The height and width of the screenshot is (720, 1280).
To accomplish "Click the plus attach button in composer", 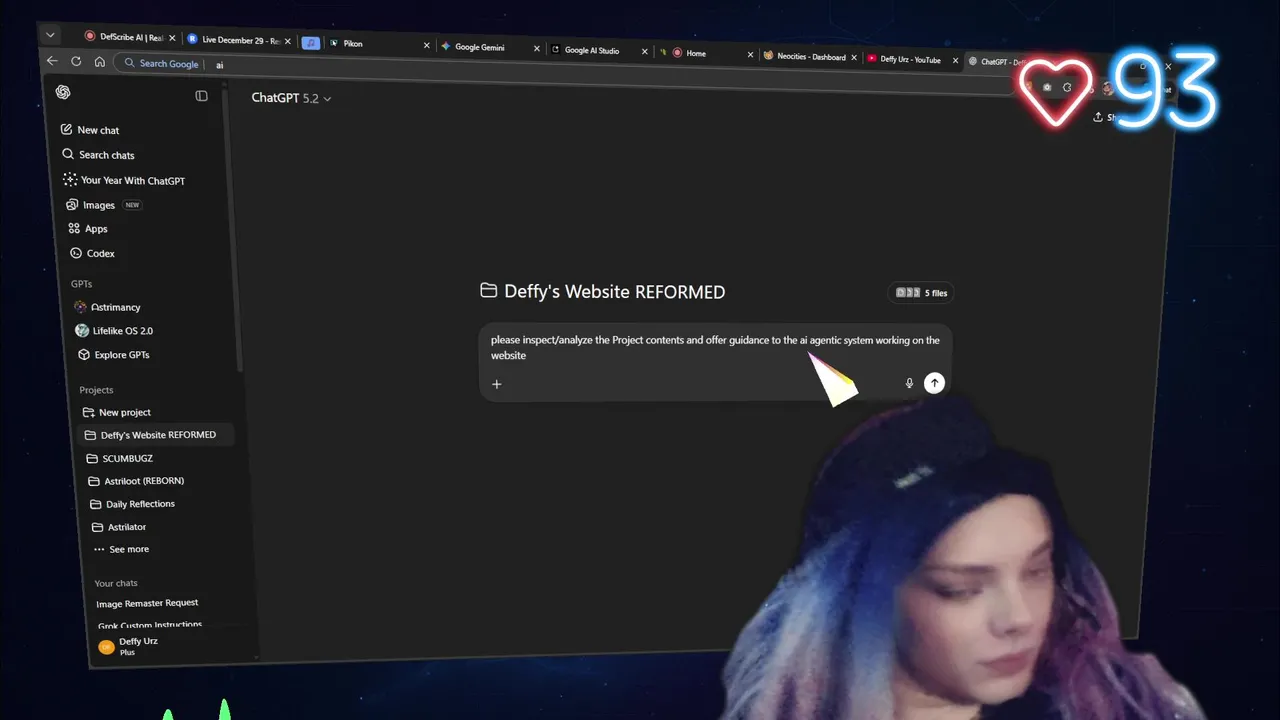I will [496, 384].
